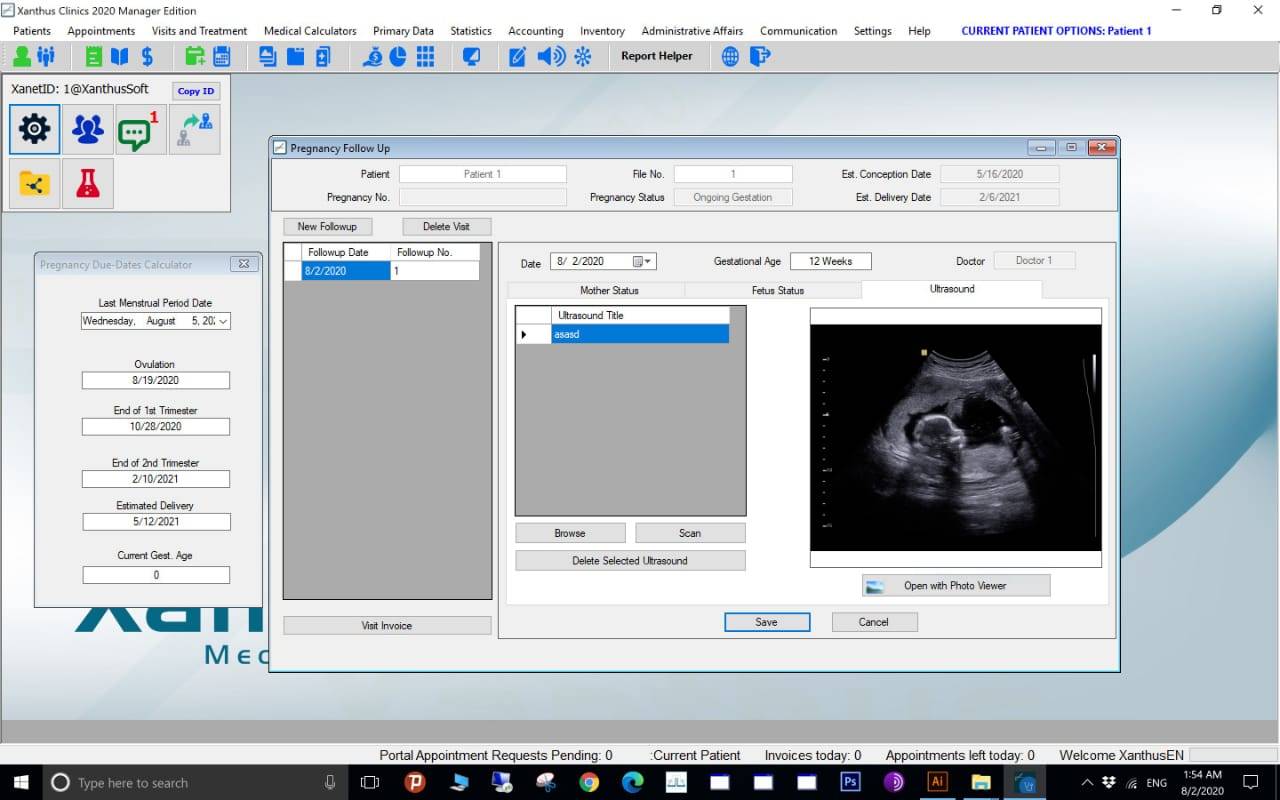This screenshot has width=1280, height=800.
Task: Click Open with Photo Viewer button
Action: (955, 586)
